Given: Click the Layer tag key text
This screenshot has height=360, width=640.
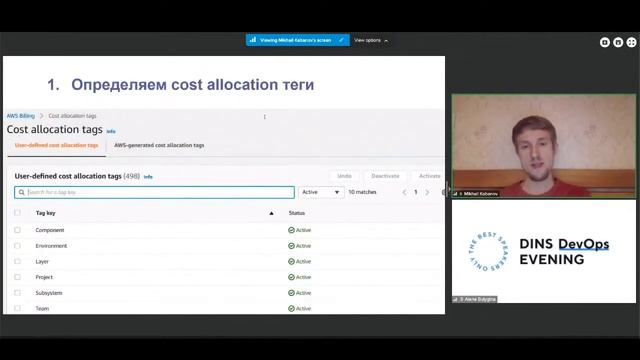Looking at the screenshot, I should pos(42,262).
